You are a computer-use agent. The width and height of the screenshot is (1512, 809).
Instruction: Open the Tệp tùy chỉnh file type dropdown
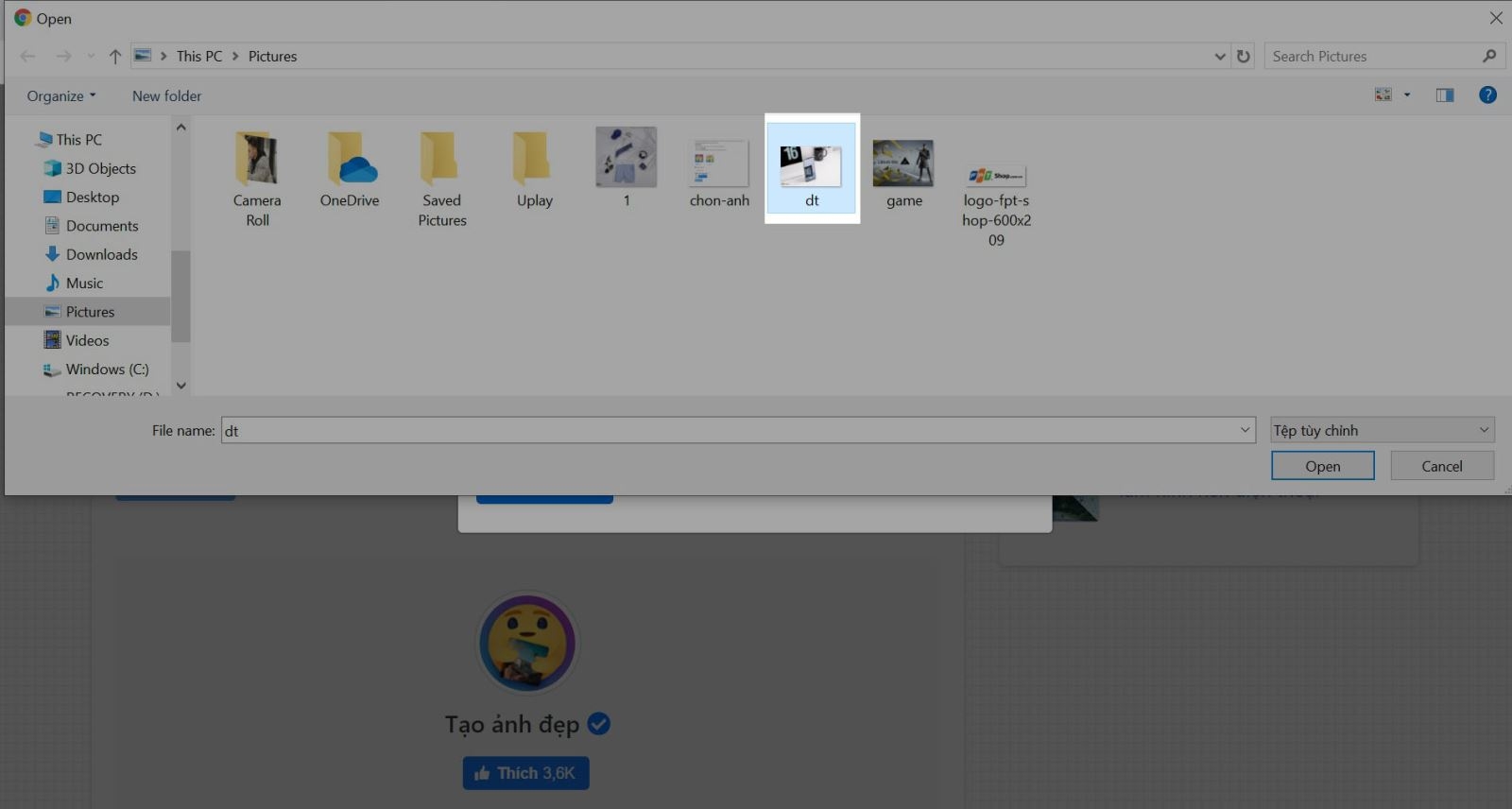pyautogui.click(x=1383, y=431)
